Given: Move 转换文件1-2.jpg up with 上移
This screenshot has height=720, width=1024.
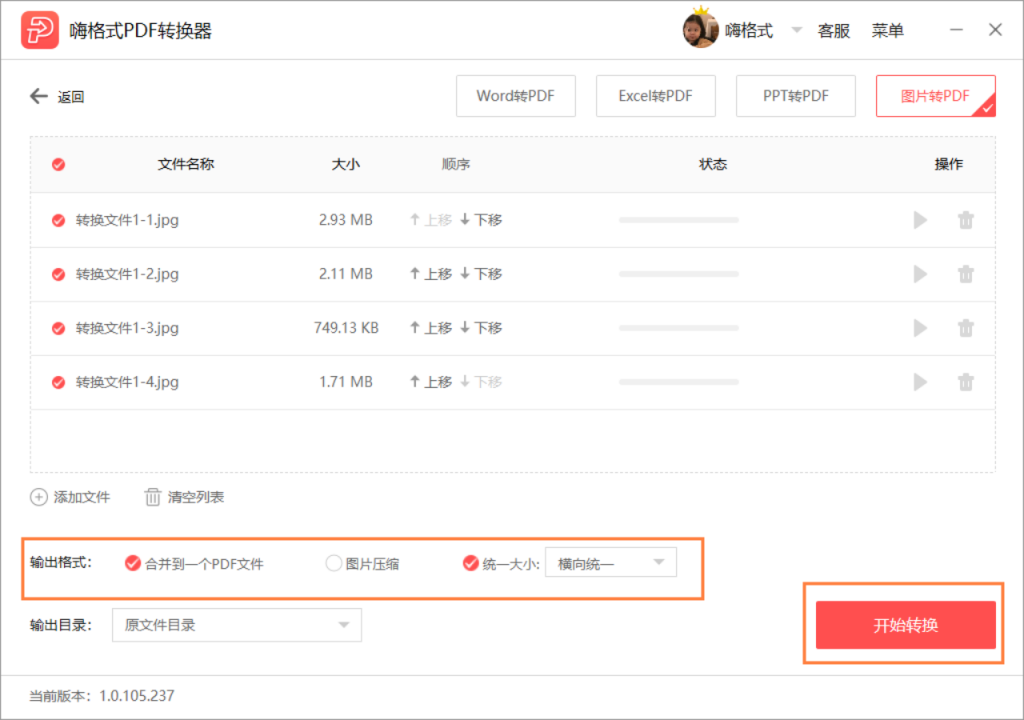Looking at the screenshot, I should tap(431, 274).
